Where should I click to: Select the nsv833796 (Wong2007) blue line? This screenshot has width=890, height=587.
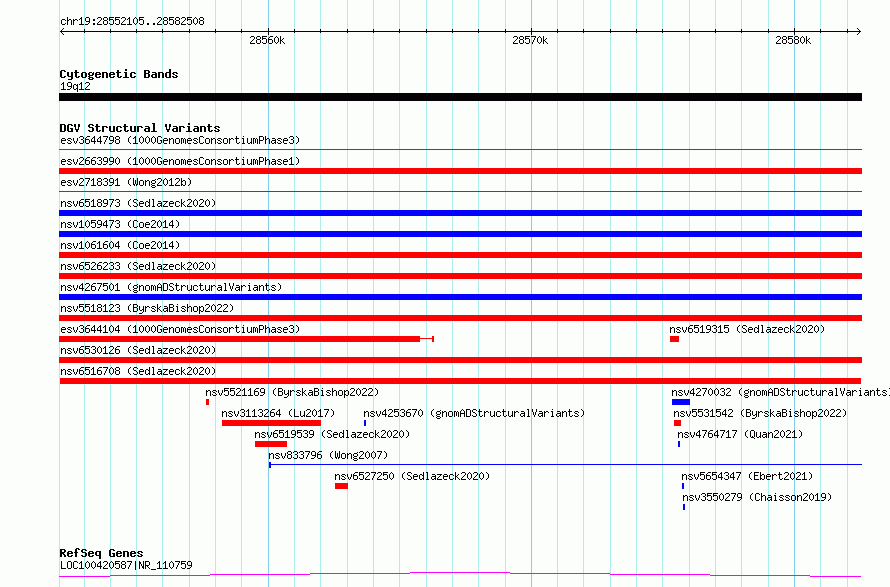coord(565,465)
